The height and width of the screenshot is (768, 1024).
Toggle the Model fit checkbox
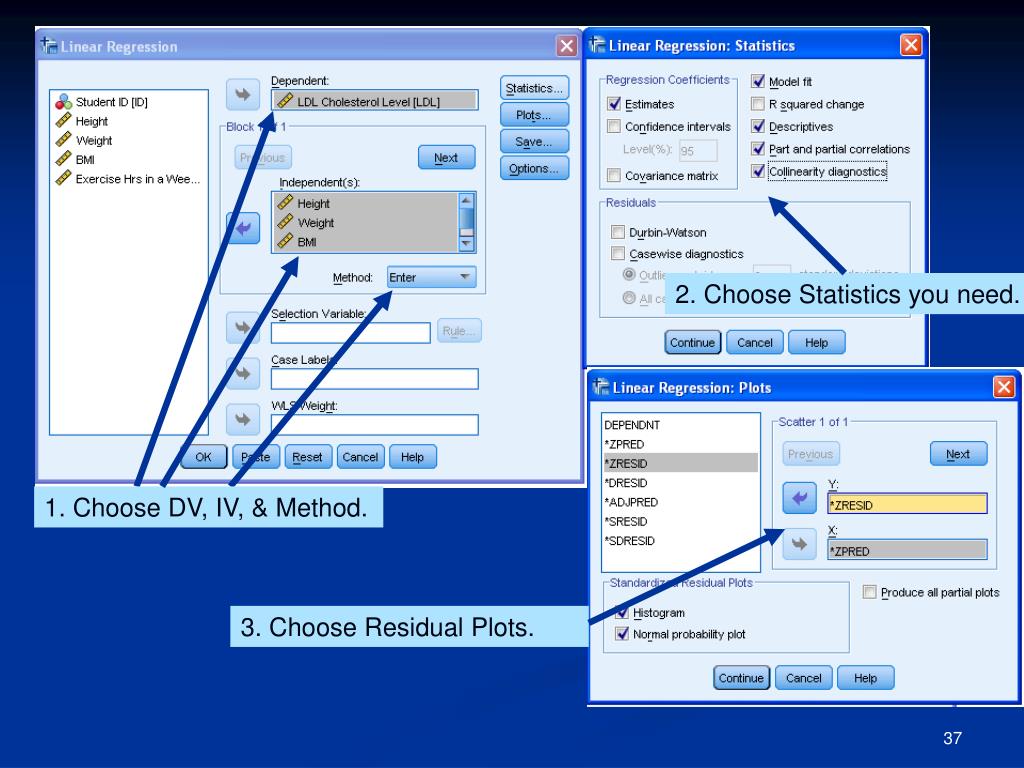click(x=758, y=82)
